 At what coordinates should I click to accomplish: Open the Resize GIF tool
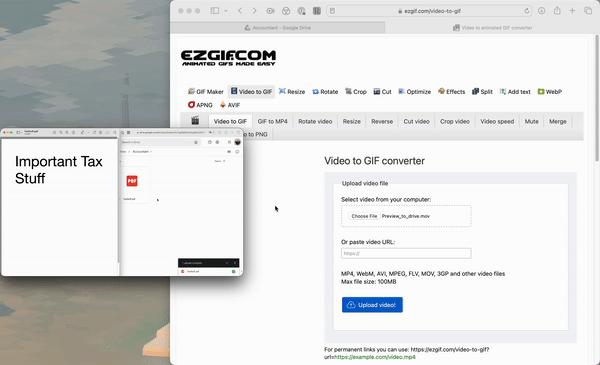292,92
